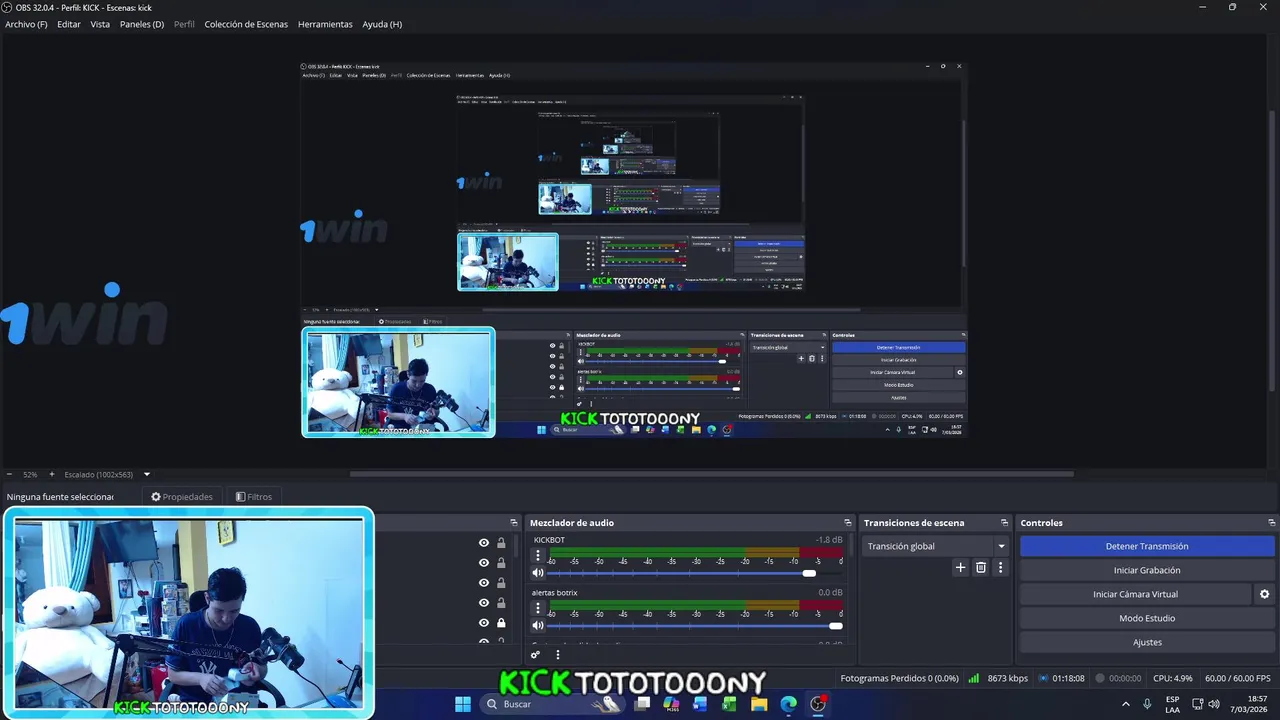The height and width of the screenshot is (720, 1280).
Task: Undock the Mezclador de audio panel
Action: point(848,523)
